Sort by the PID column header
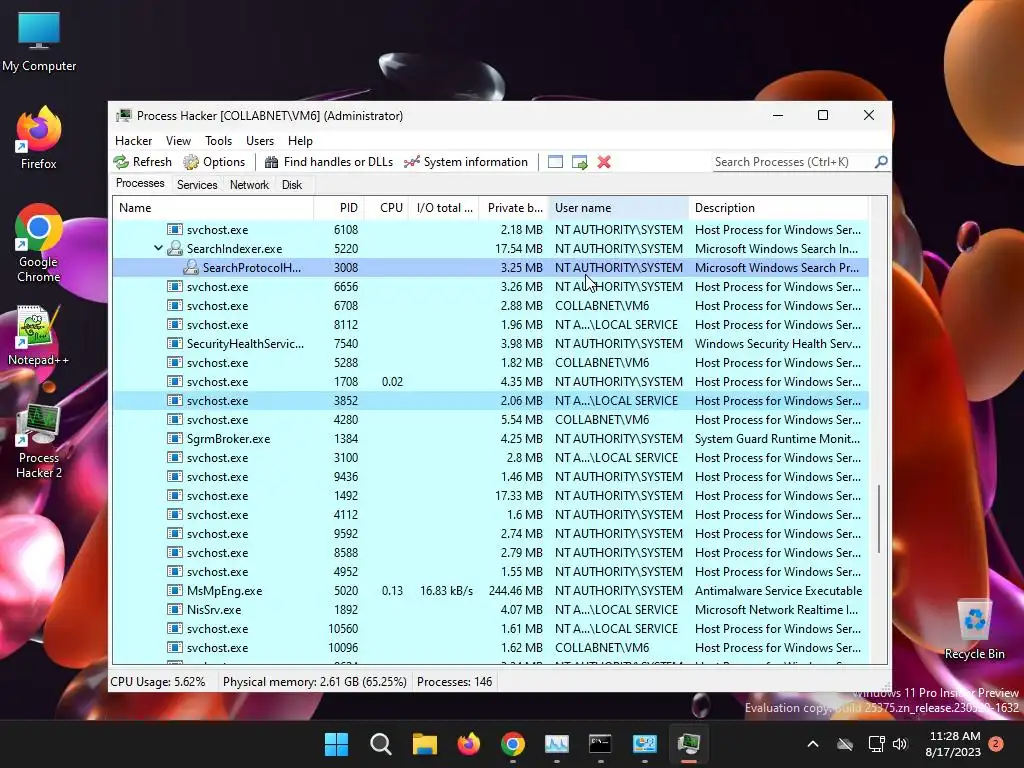 point(339,208)
